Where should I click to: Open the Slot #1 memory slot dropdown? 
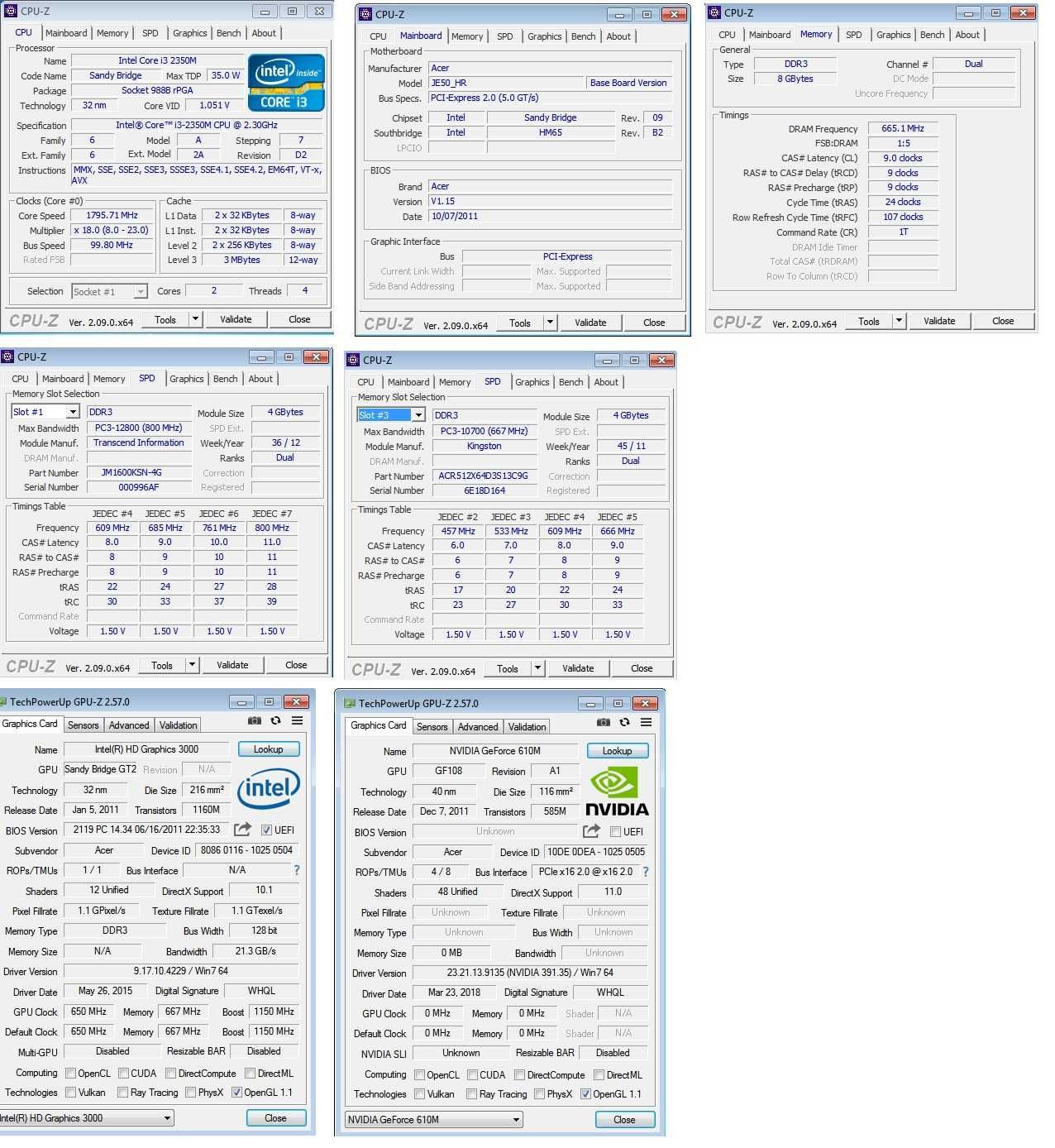tap(73, 412)
